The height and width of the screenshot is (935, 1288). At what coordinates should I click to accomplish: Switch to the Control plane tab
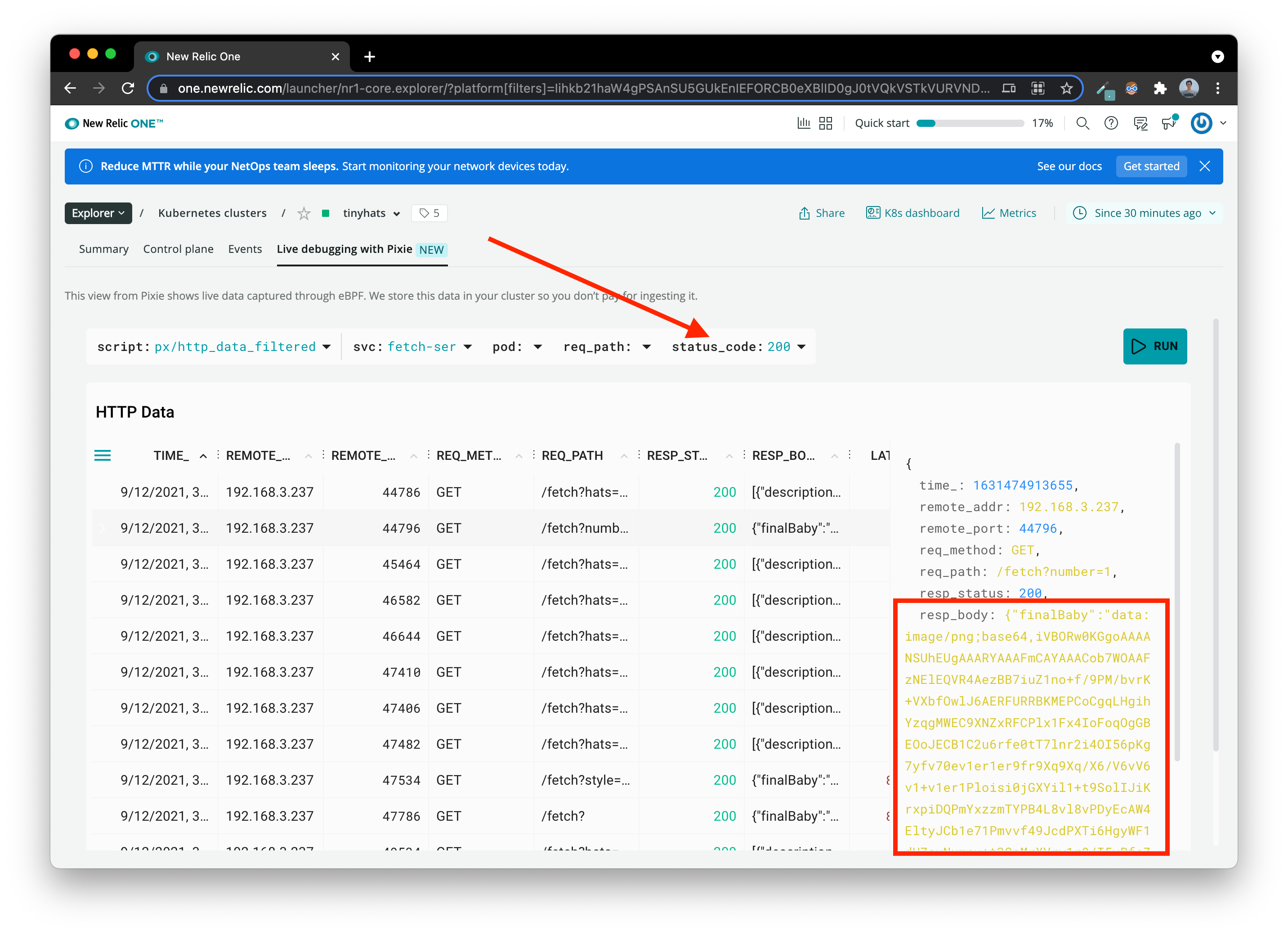(x=178, y=249)
